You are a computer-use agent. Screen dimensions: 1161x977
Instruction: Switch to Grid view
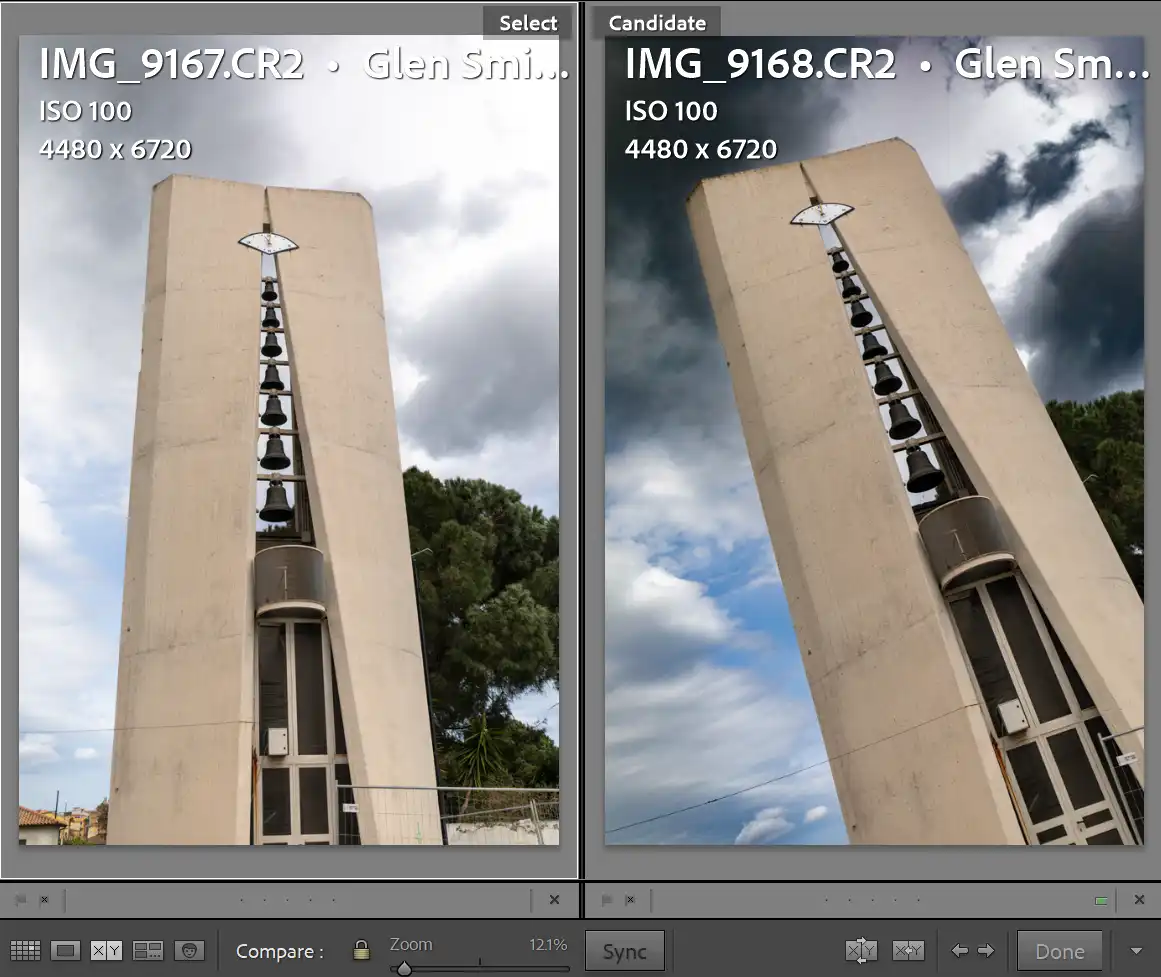click(25, 951)
